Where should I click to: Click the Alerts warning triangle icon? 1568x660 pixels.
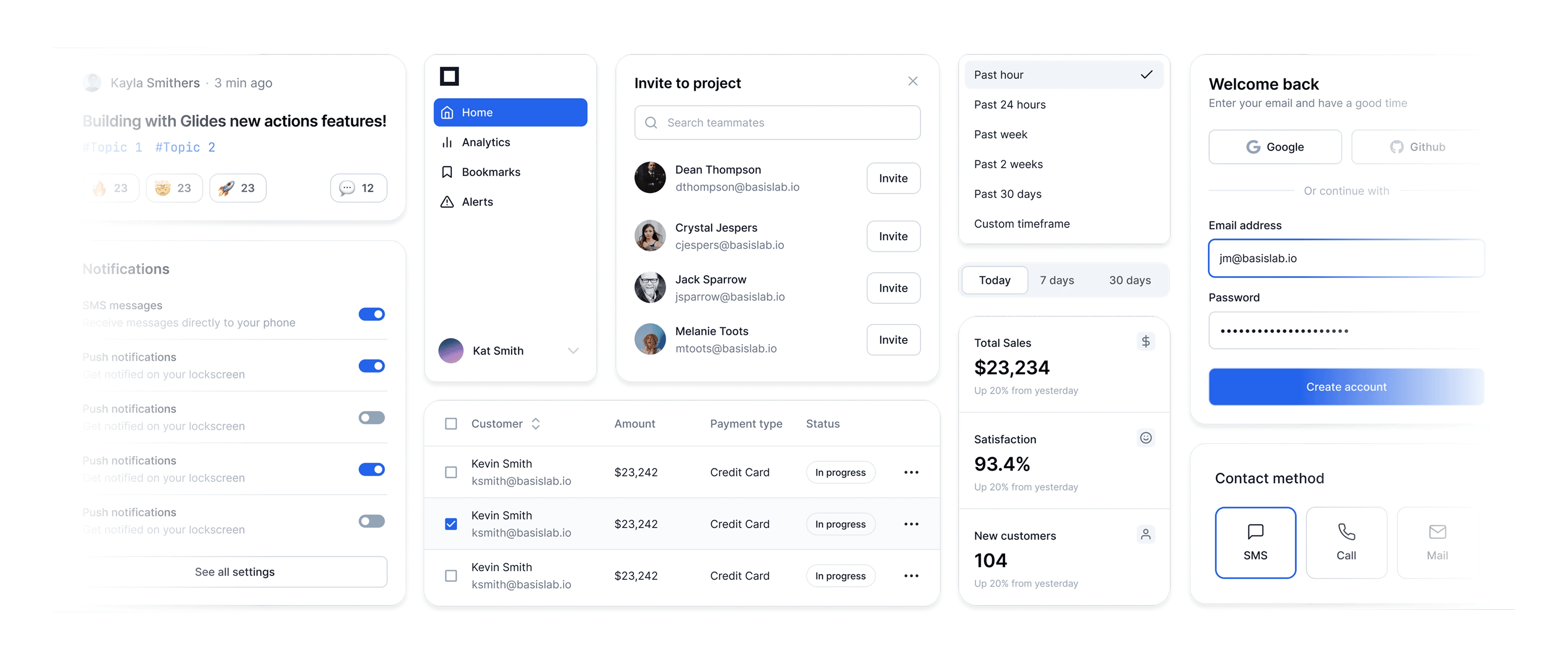click(x=447, y=202)
